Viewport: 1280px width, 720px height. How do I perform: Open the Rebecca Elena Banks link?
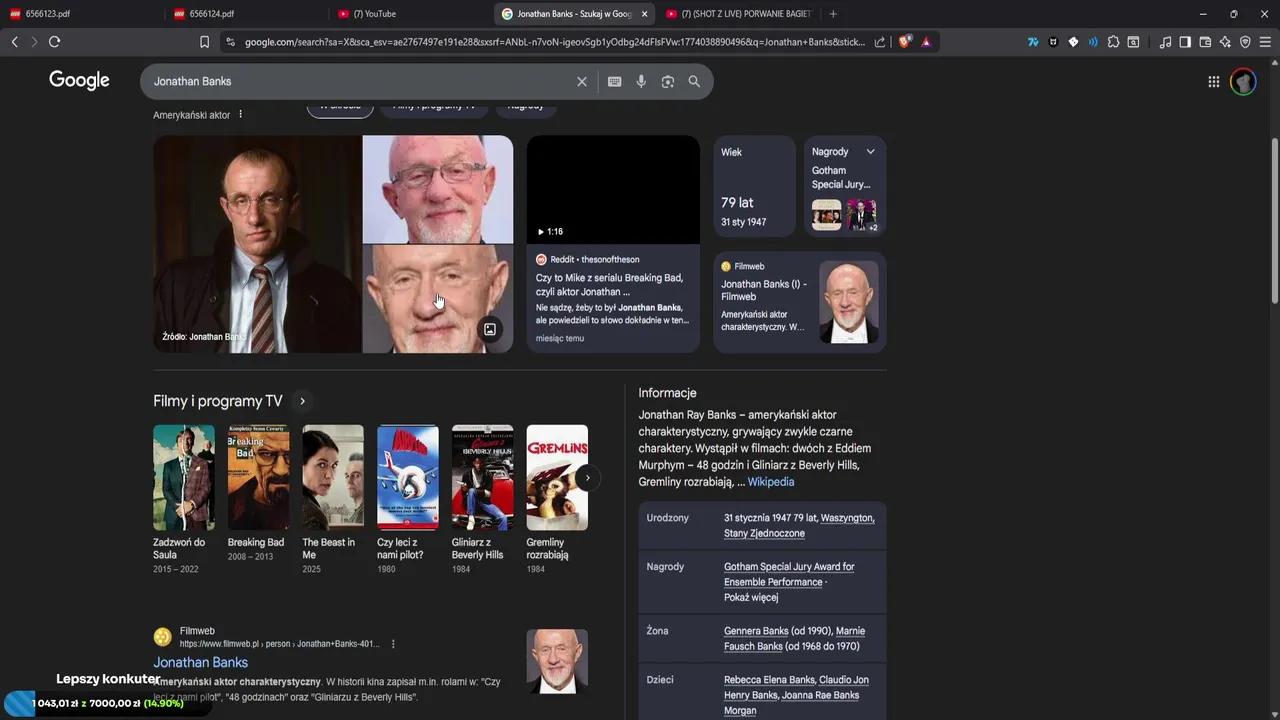click(769, 680)
